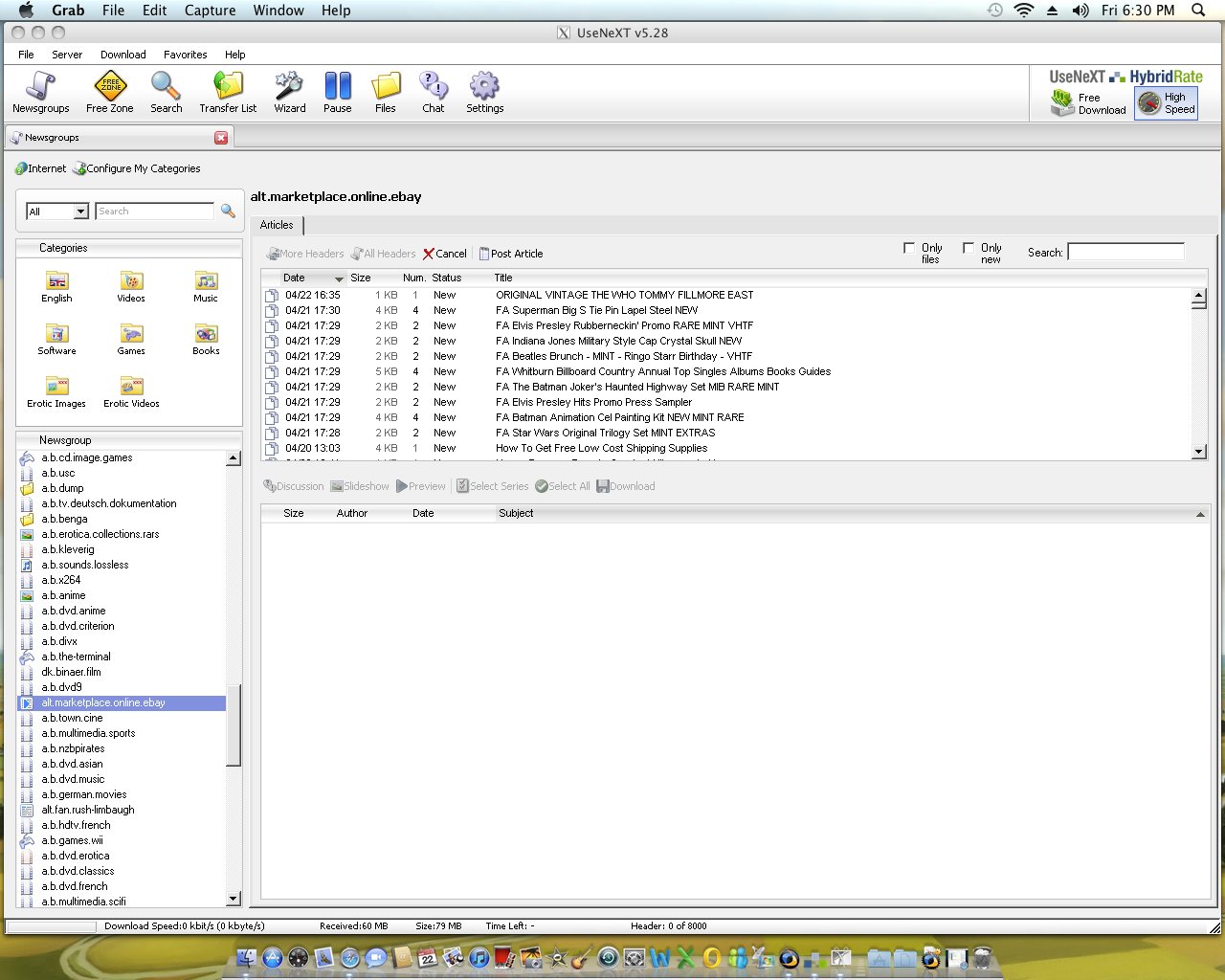Click the Wi-Fi icon in the menu bar
The image size is (1225, 980).
pyautogui.click(x=1024, y=11)
